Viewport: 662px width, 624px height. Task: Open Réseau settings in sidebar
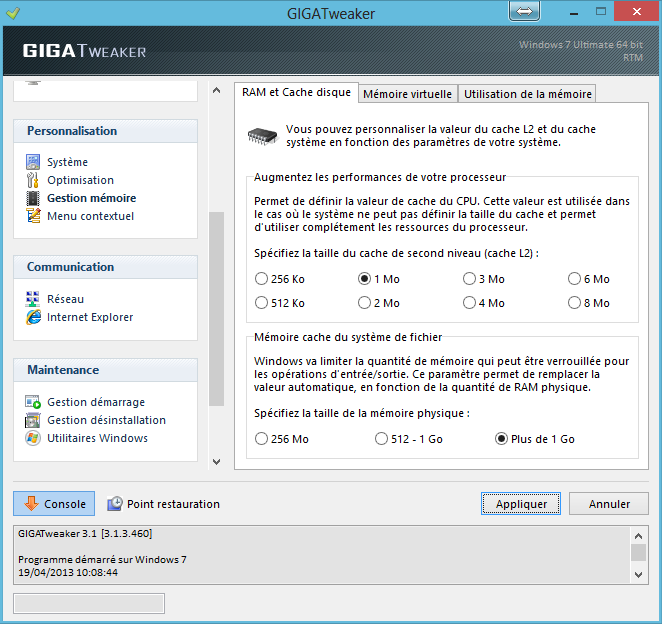tap(65, 299)
